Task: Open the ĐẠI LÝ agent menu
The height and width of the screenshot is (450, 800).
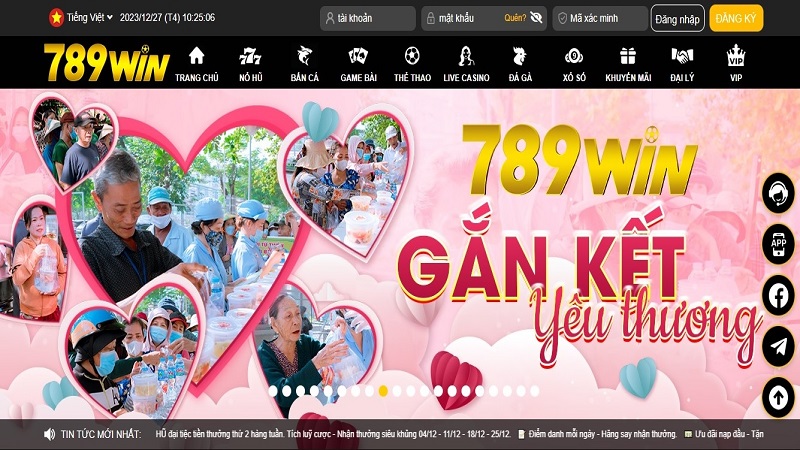Action: pos(682,64)
